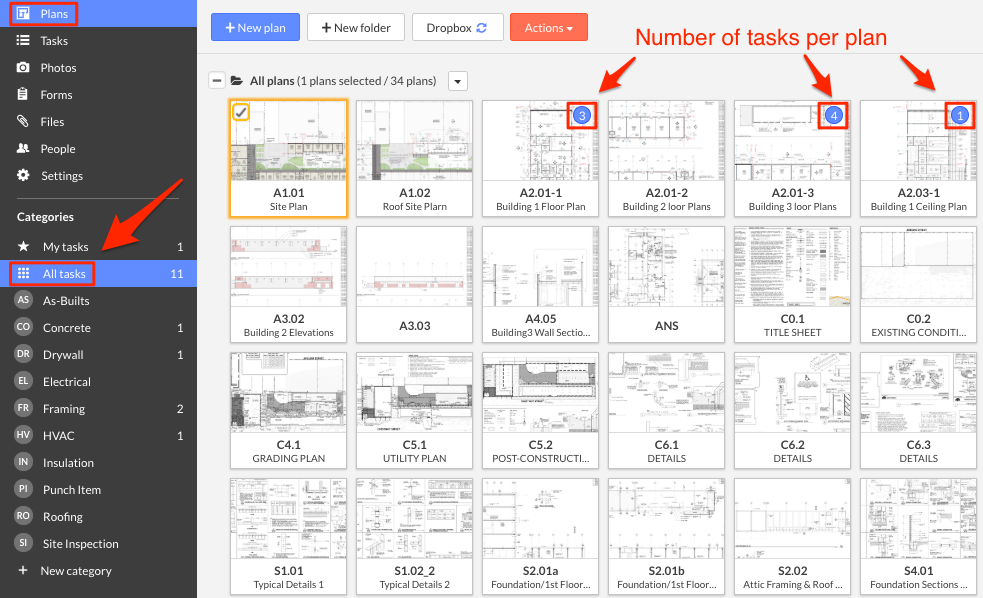This screenshot has height=598, width=983.
Task: Click the New folder button
Action: (356, 27)
